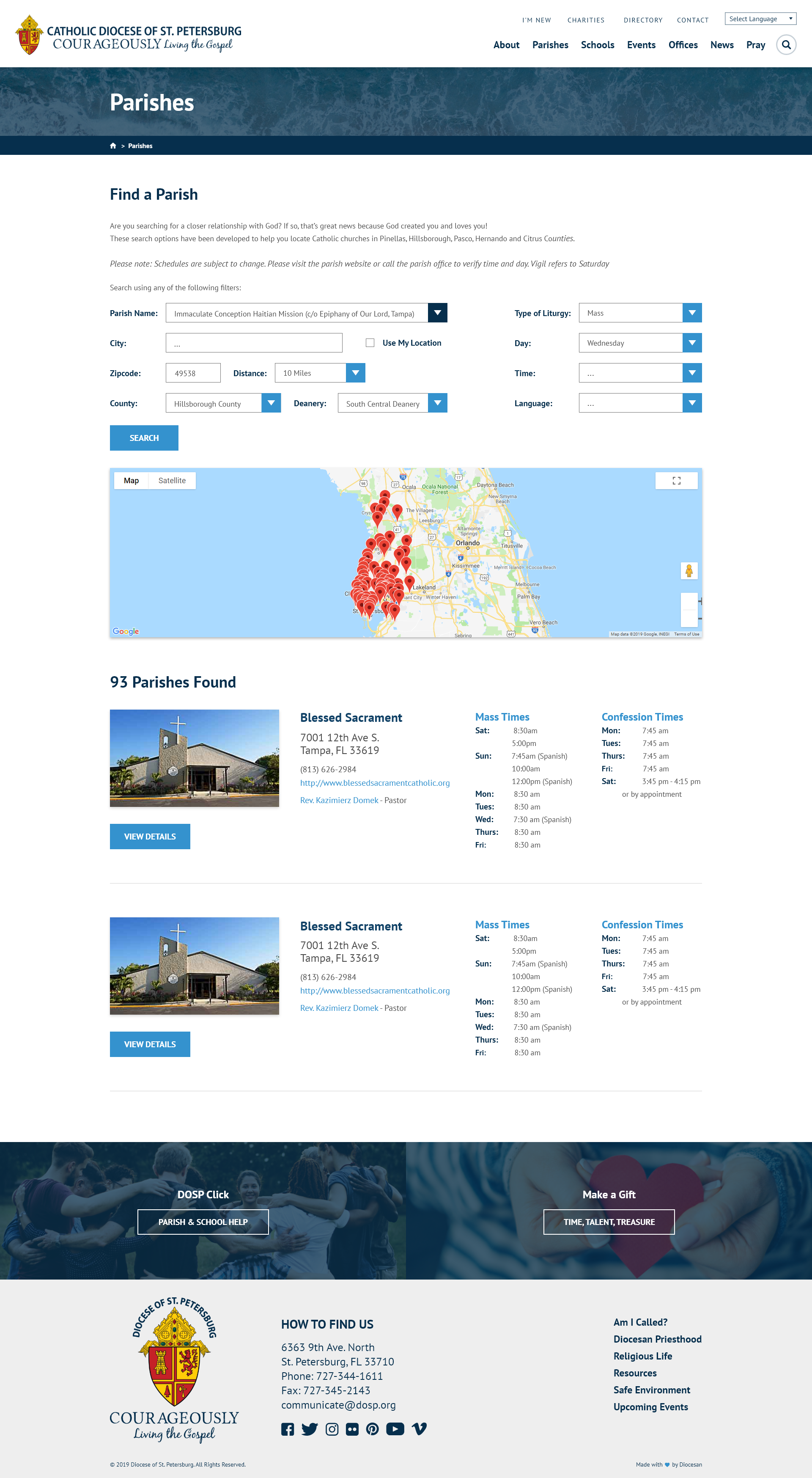Click the Street View pegman icon

(x=689, y=571)
